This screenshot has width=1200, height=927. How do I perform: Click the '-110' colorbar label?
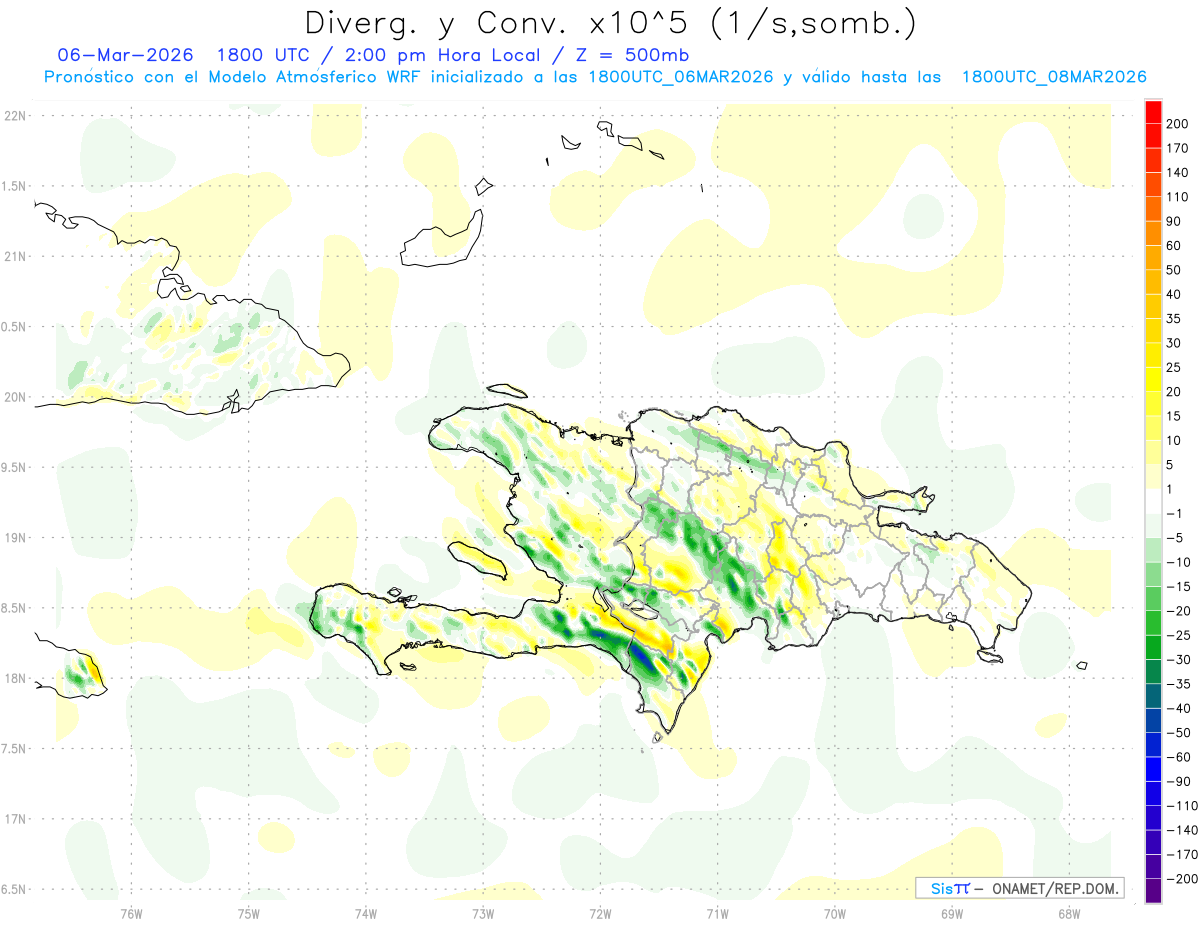(x=1183, y=806)
